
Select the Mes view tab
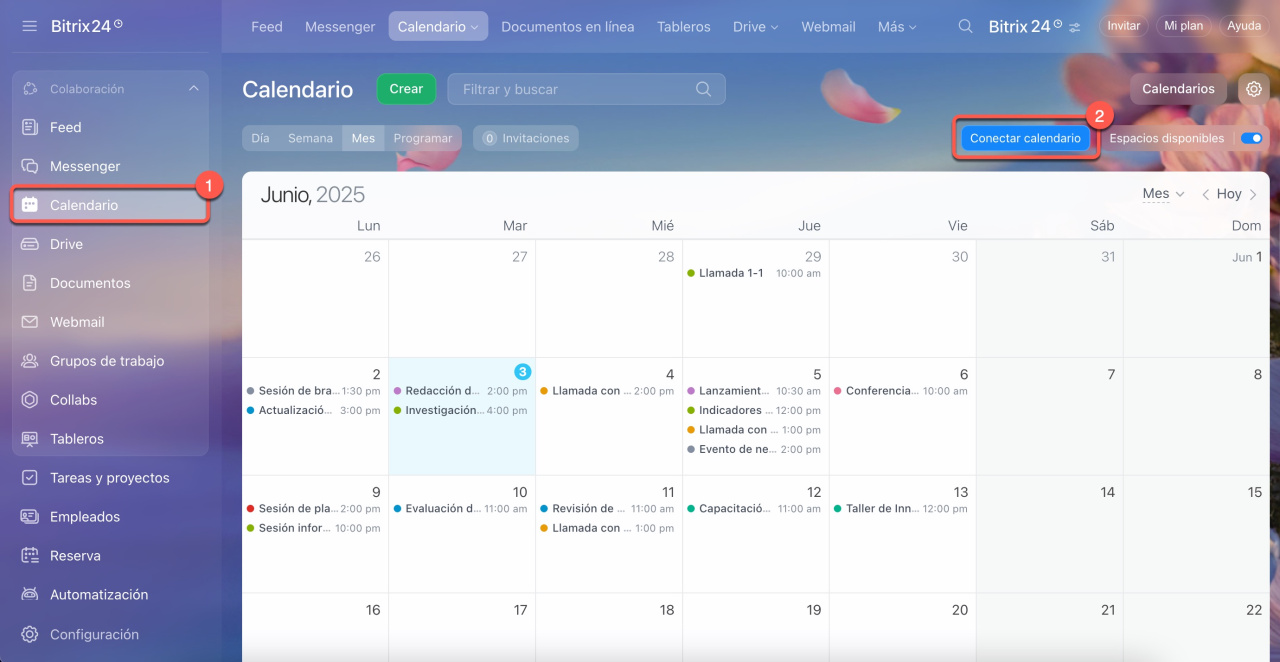[363, 138]
